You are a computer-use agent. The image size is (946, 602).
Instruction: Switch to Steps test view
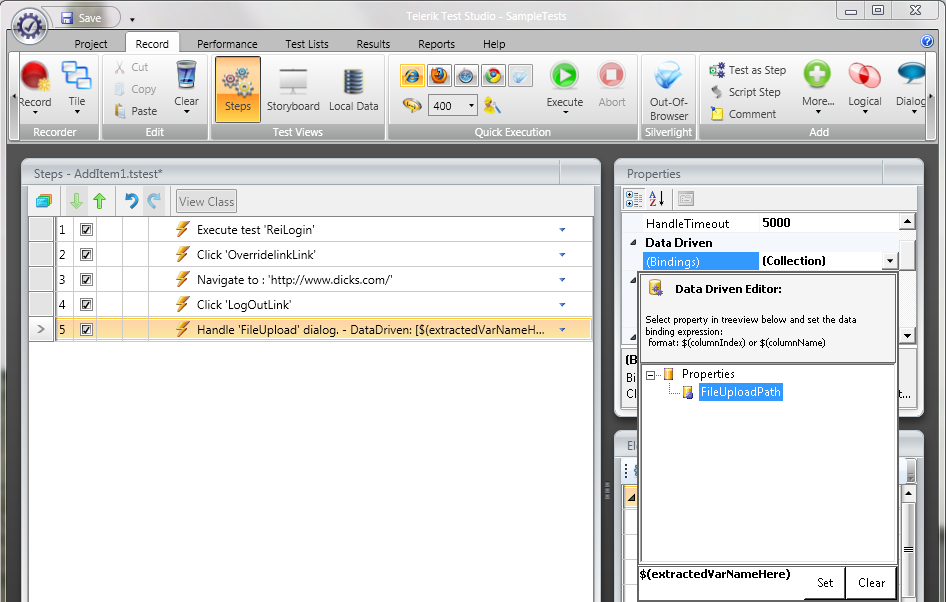tap(238, 89)
